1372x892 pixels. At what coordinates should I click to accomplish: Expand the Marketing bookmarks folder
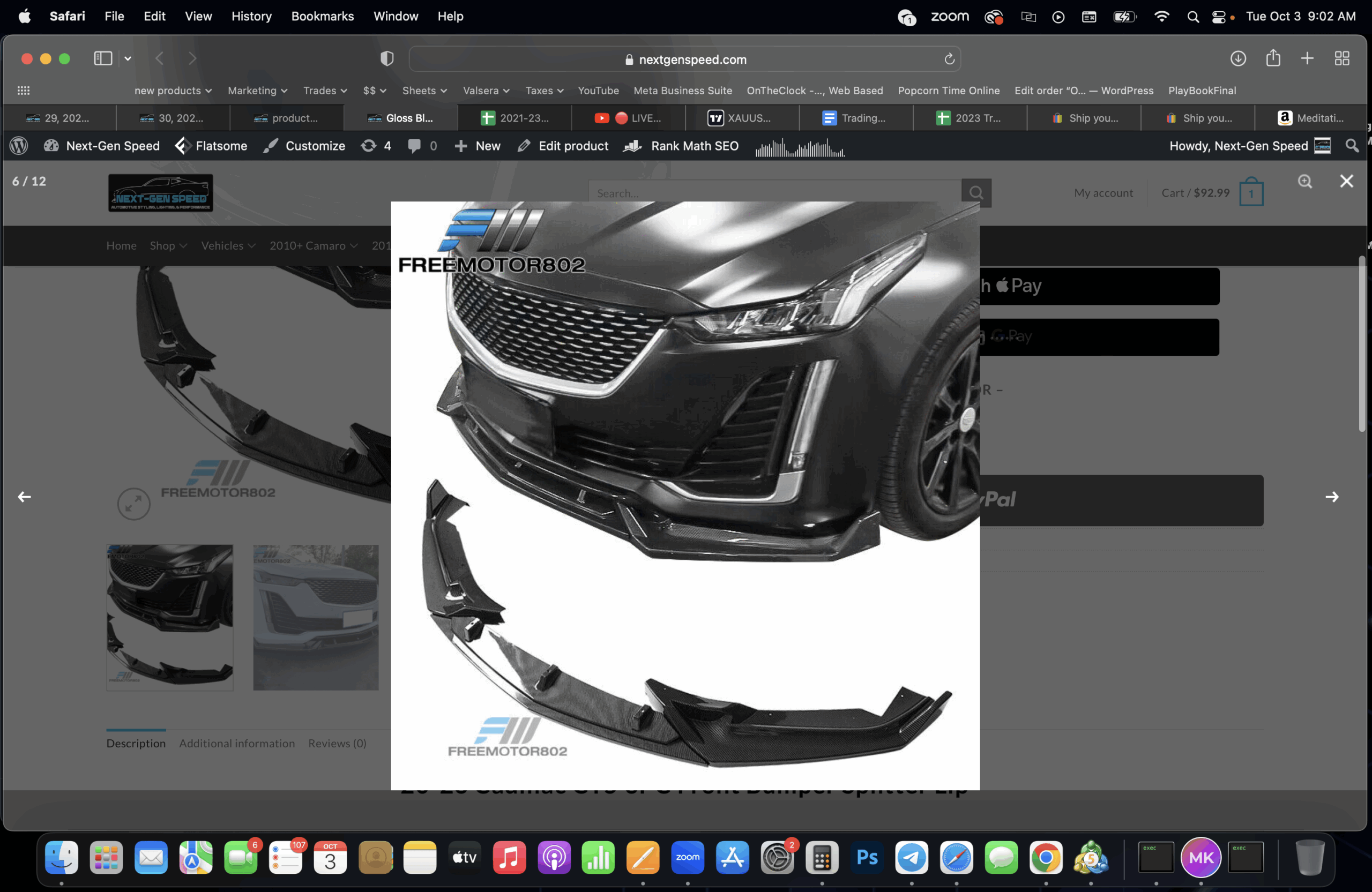(x=257, y=91)
